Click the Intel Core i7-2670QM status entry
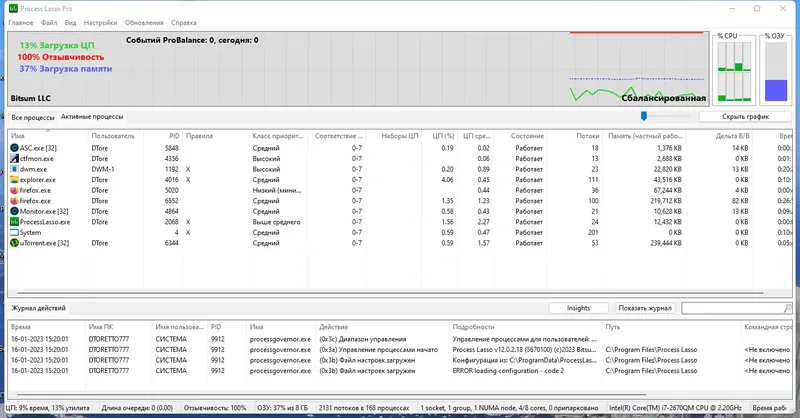 675,408
